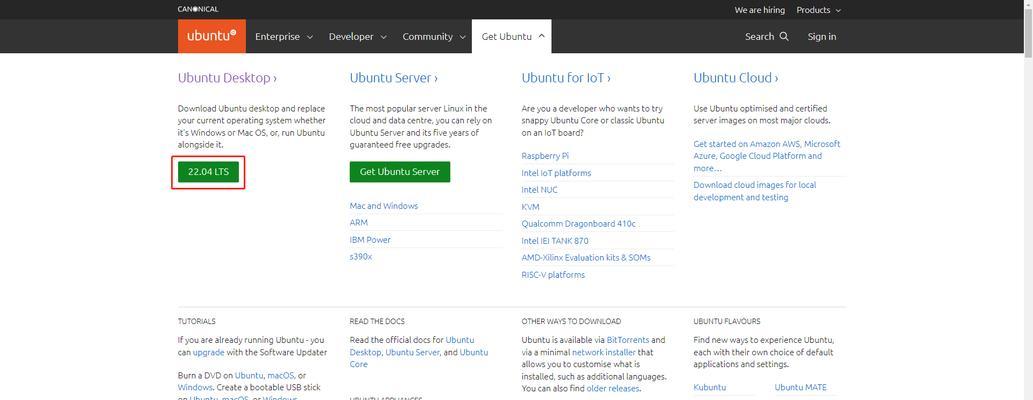This screenshot has height=400, width=1033.
Task: Click the Canonical logo
Action: [198, 9]
